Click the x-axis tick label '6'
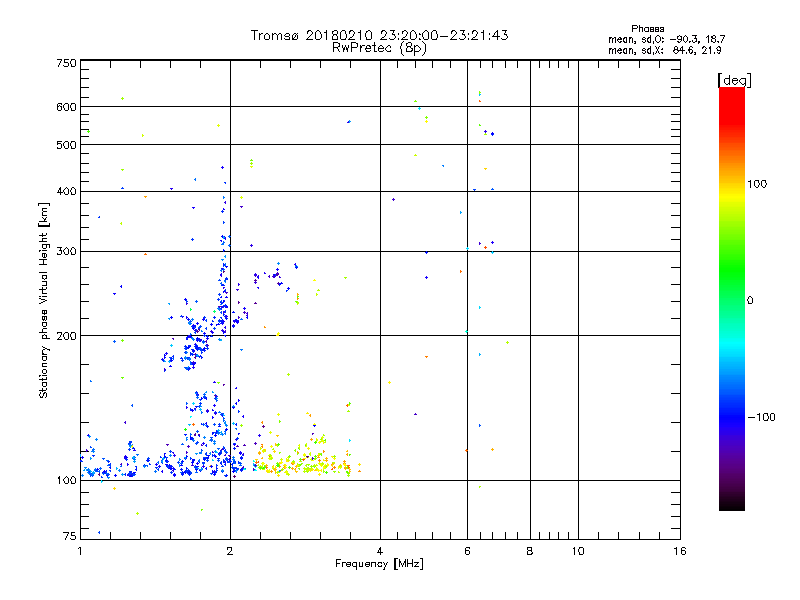The height and width of the screenshot is (600, 800). pyautogui.click(x=467, y=551)
